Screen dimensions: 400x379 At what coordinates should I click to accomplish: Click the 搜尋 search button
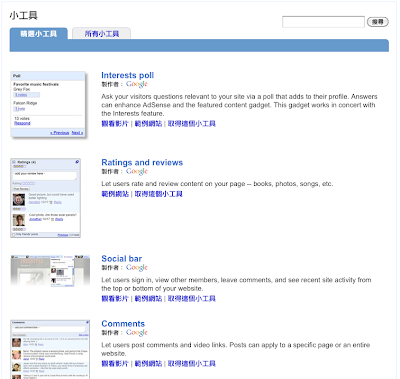click(378, 22)
